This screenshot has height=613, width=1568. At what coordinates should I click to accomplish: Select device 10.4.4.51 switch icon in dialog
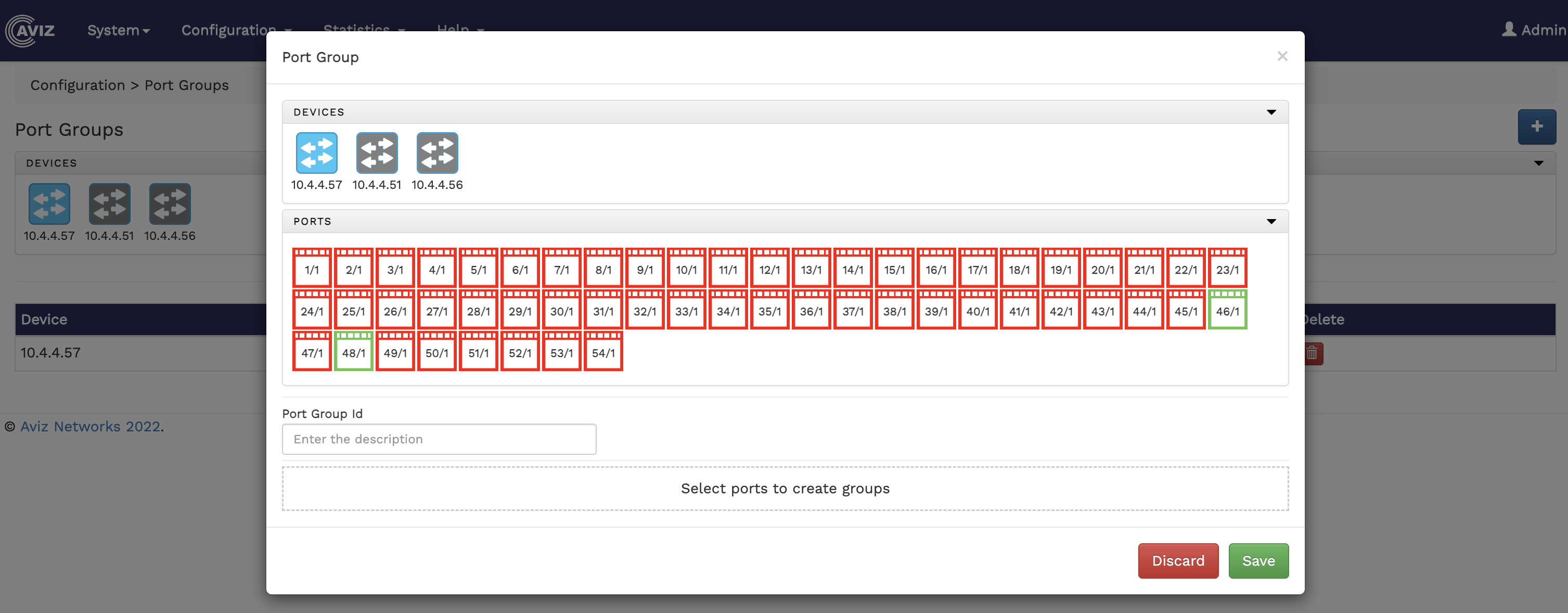(x=377, y=153)
